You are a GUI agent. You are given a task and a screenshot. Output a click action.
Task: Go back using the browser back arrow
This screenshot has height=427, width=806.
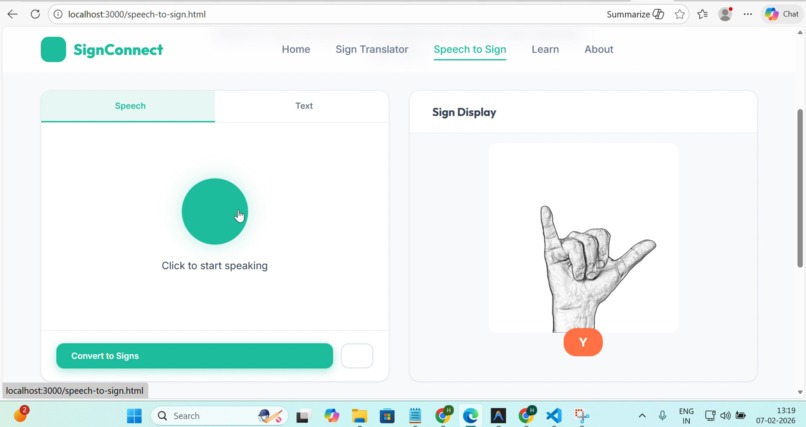[x=12, y=14]
